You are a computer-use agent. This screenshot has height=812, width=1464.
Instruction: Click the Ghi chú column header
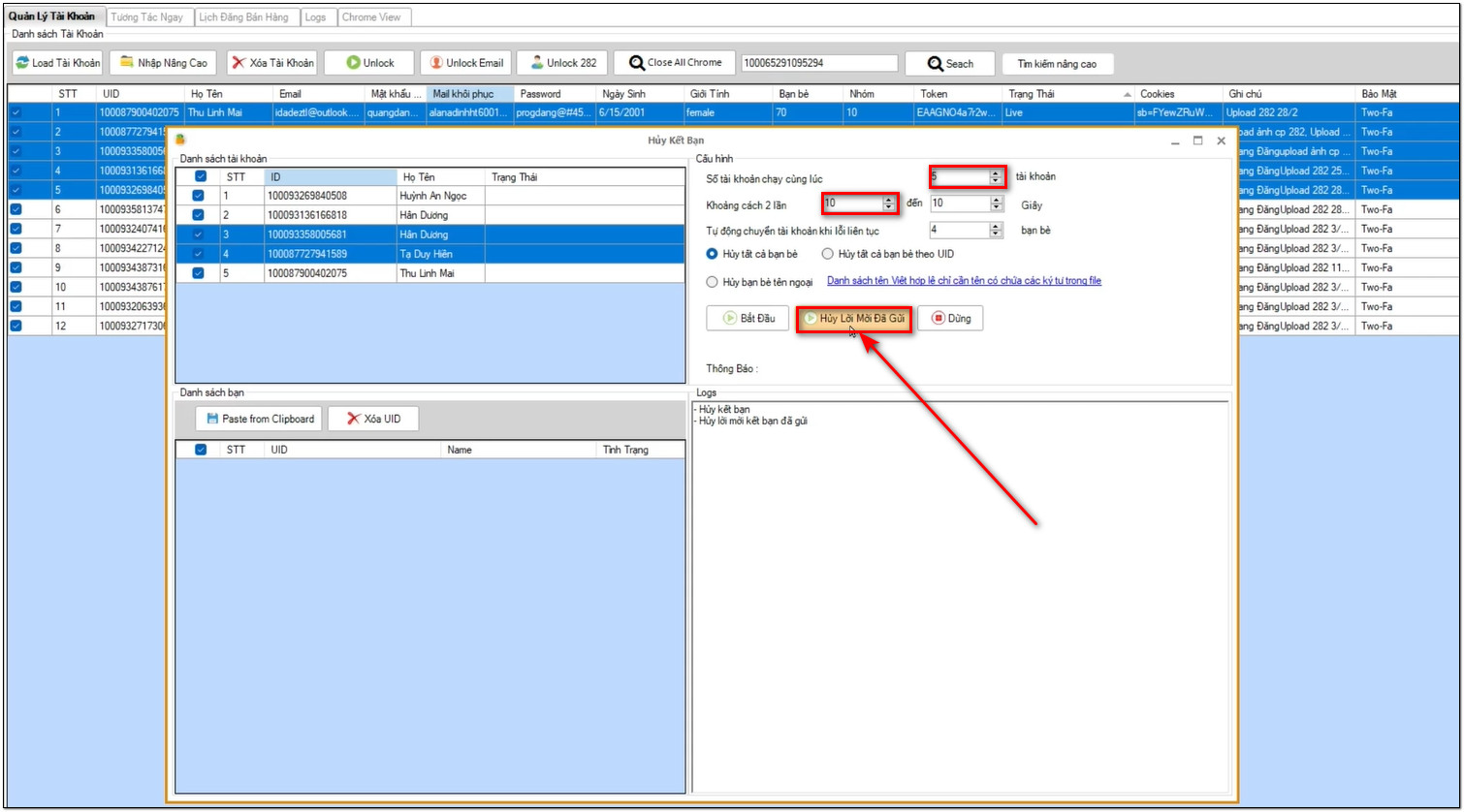click(x=1289, y=94)
